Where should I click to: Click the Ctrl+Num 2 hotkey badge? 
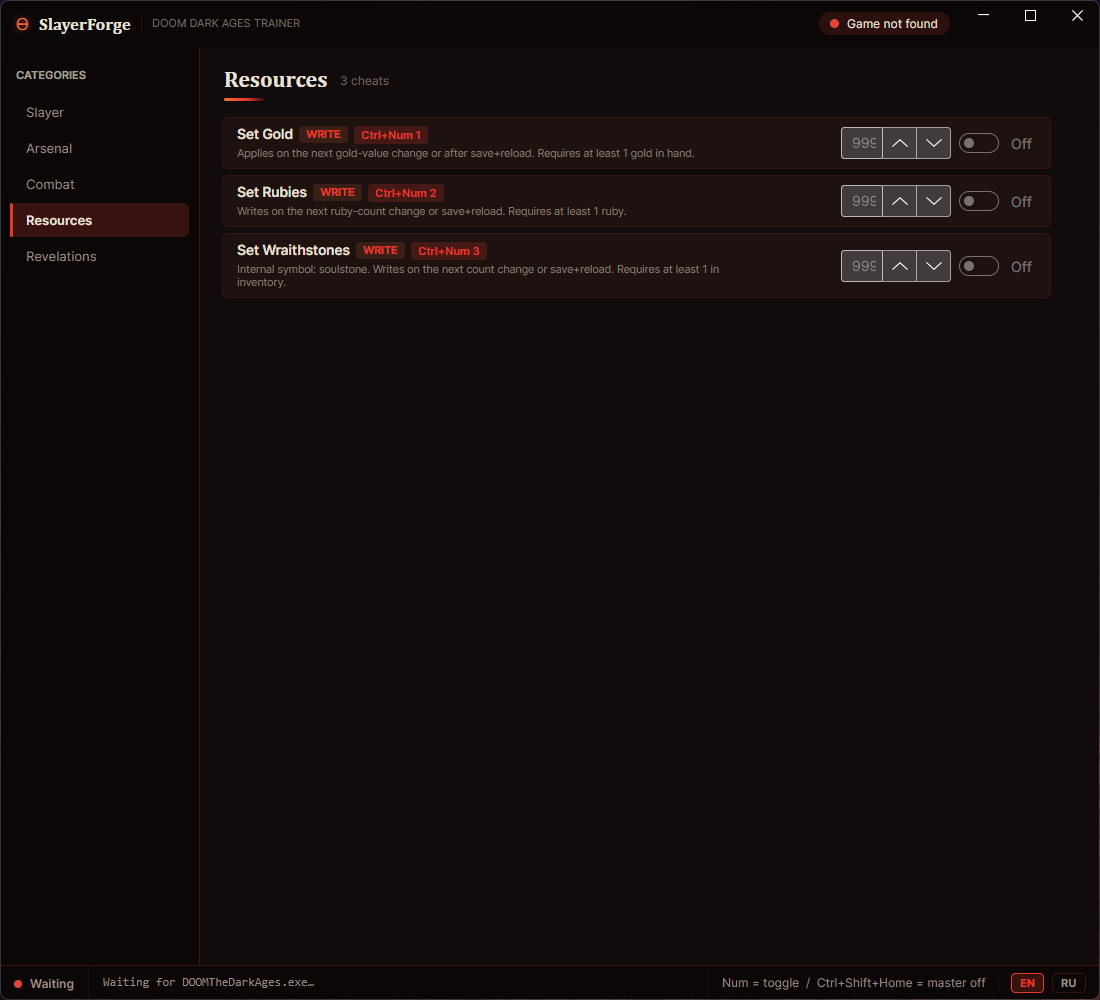(x=405, y=193)
